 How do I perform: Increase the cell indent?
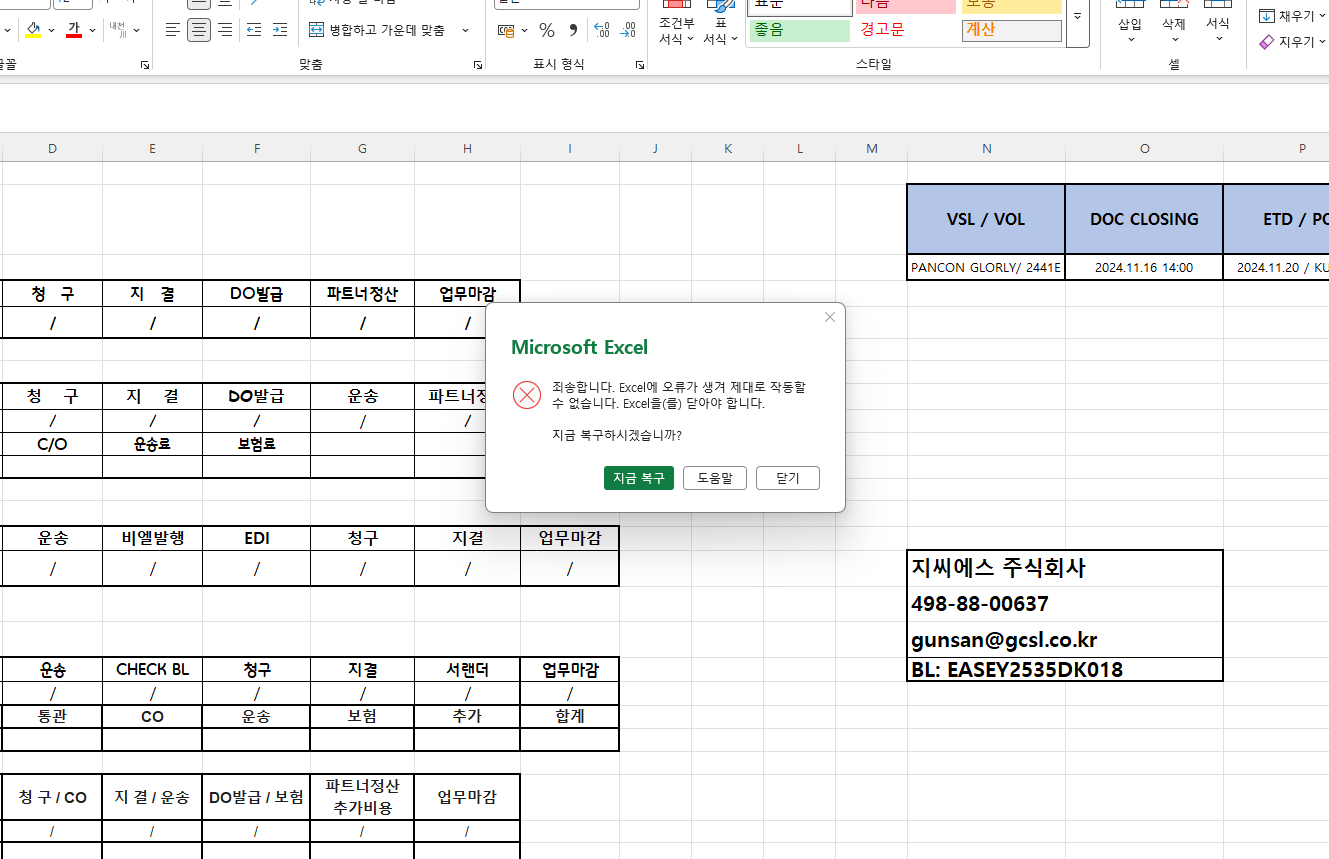(x=280, y=30)
